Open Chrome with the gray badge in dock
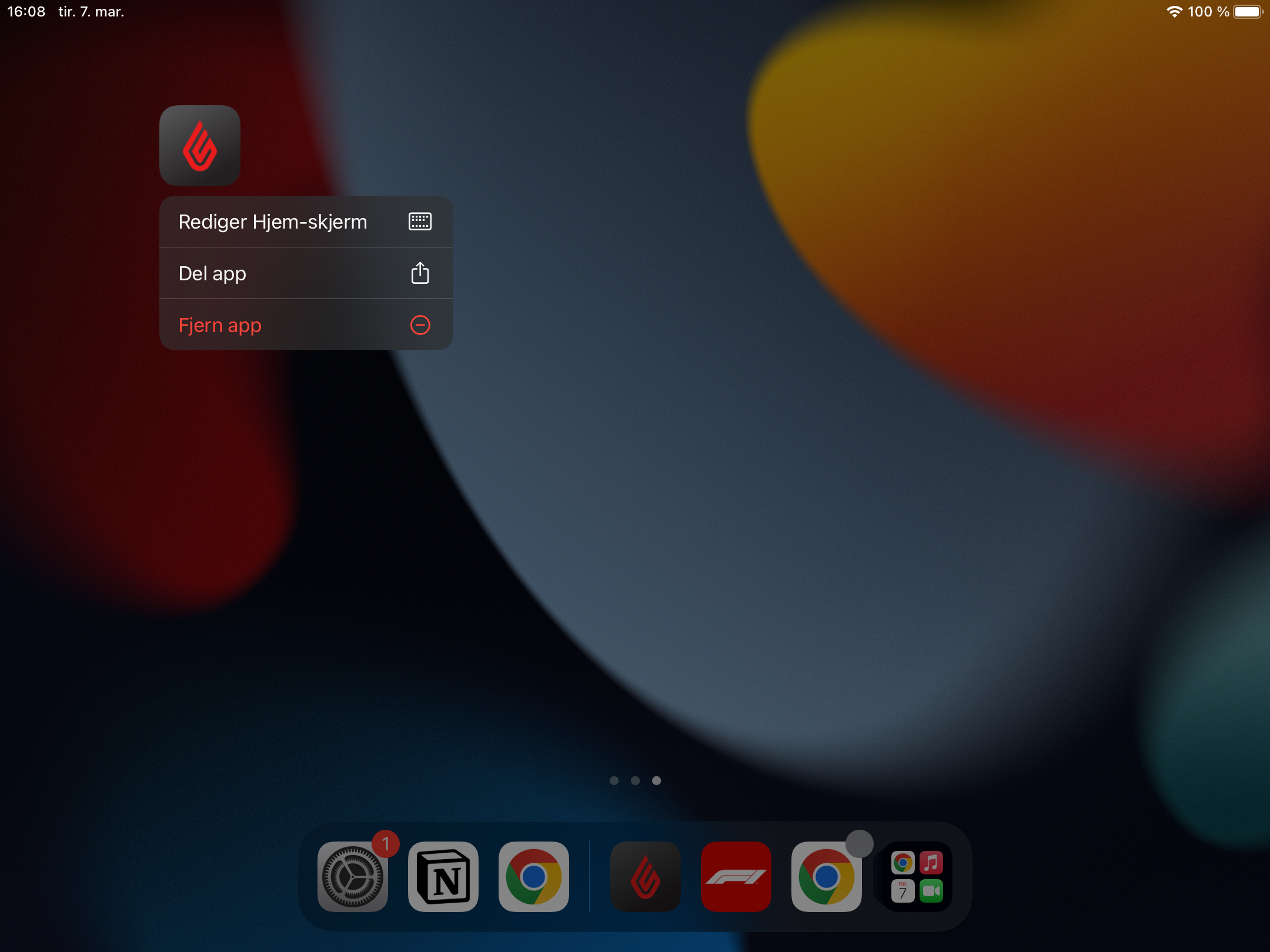Viewport: 1270px width, 952px height. pos(827,877)
